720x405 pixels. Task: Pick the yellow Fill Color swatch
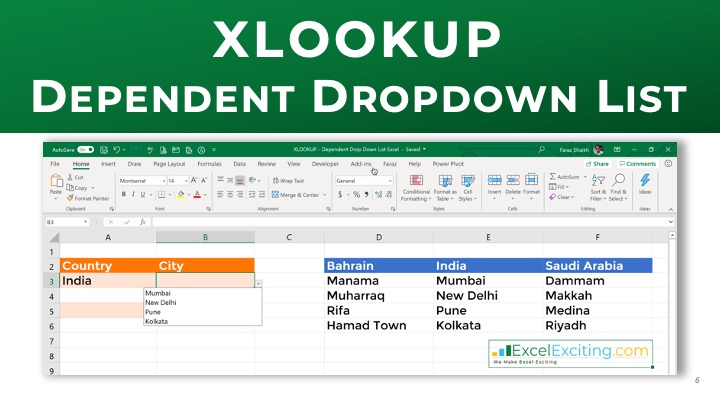(181, 195)
